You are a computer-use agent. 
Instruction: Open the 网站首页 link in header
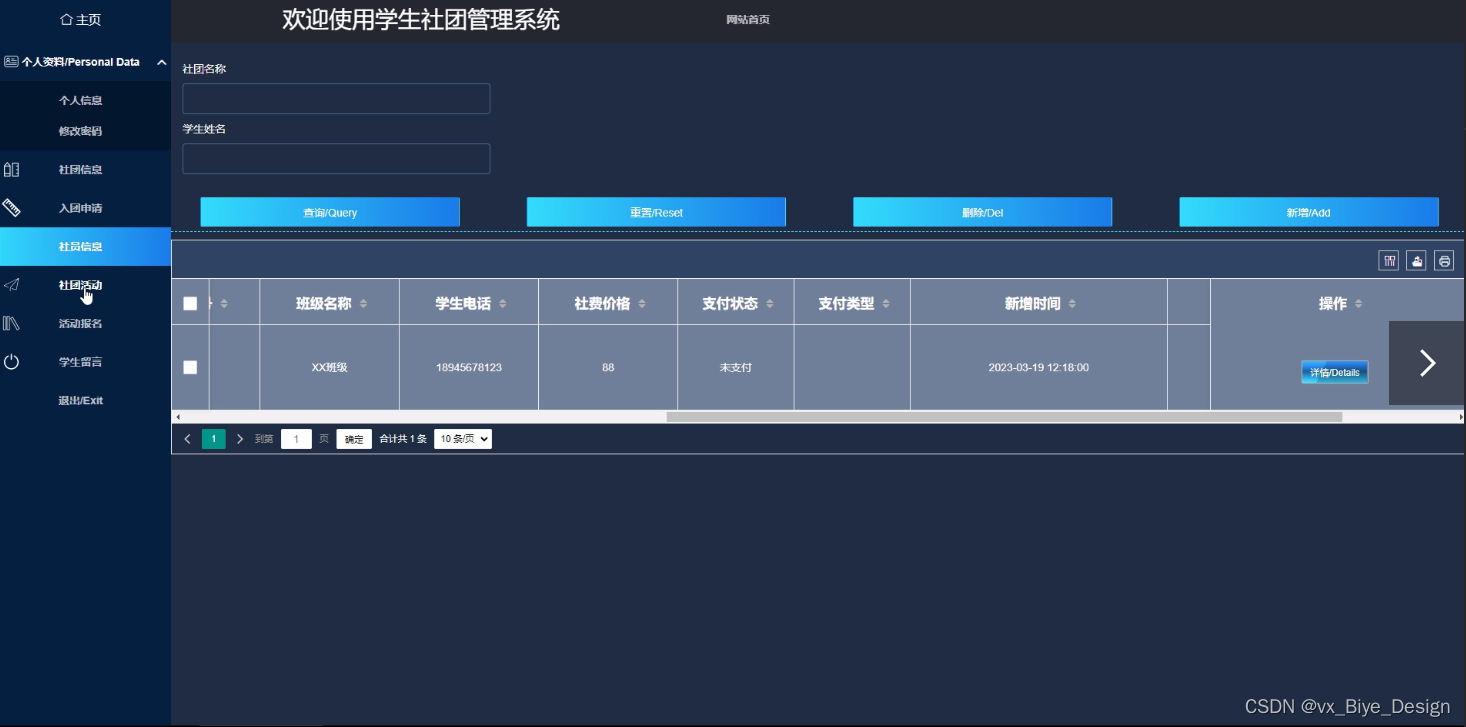pyautogui.click(x=748, y=20)
